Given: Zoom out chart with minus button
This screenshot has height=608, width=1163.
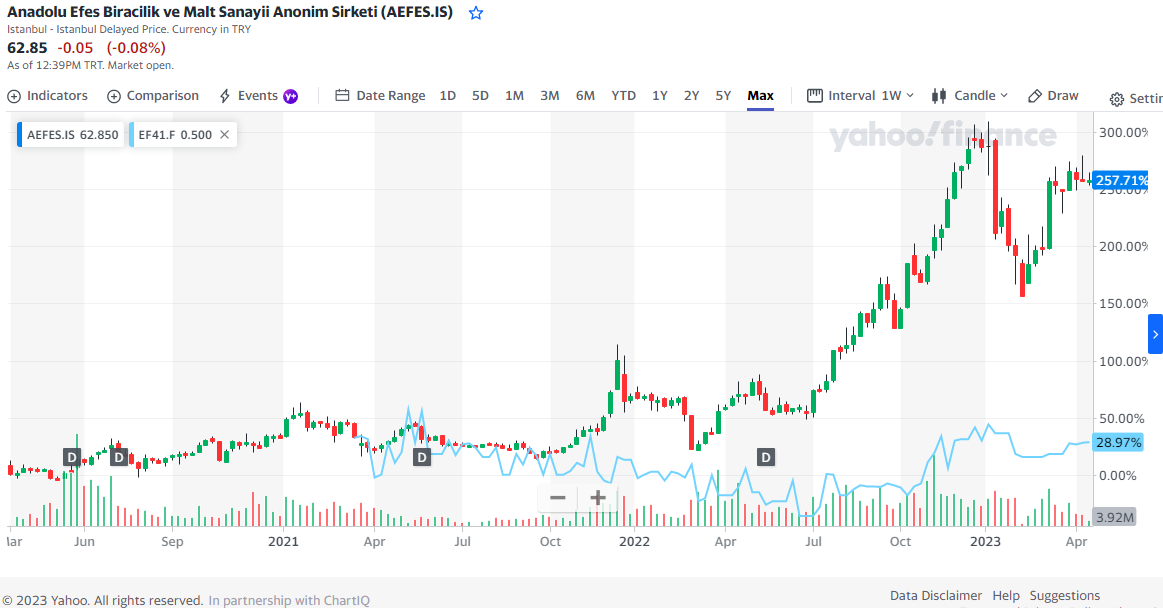Looking at the screenshot, I should tap(558, 498).
